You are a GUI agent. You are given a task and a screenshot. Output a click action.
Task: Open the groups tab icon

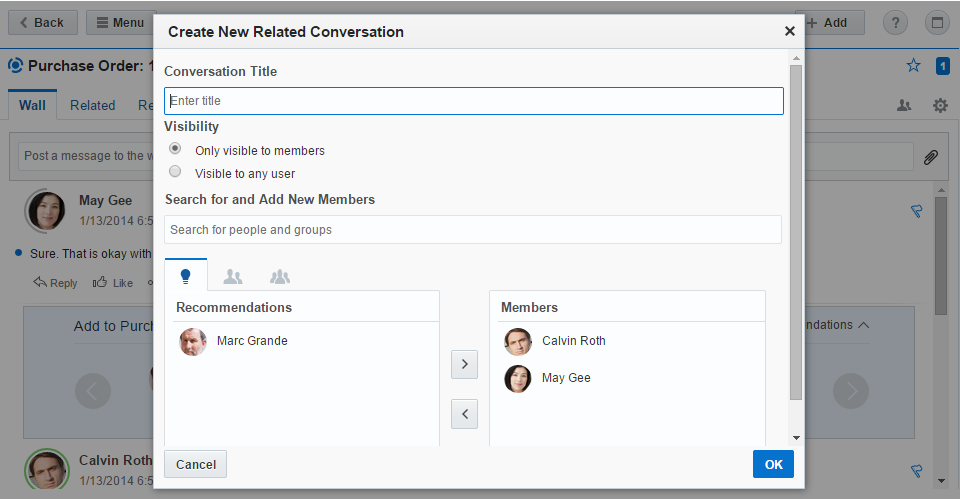click(x=280, y=277)
